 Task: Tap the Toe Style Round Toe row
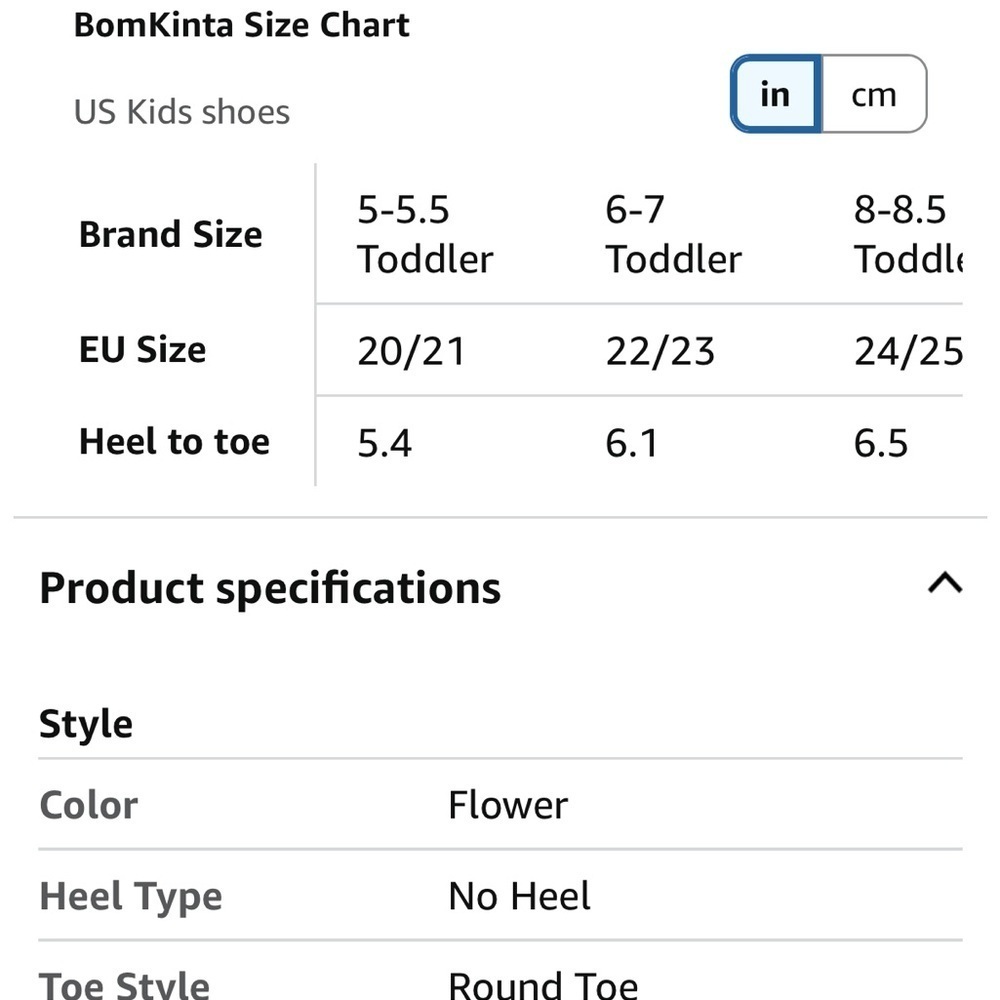(500, 972)
